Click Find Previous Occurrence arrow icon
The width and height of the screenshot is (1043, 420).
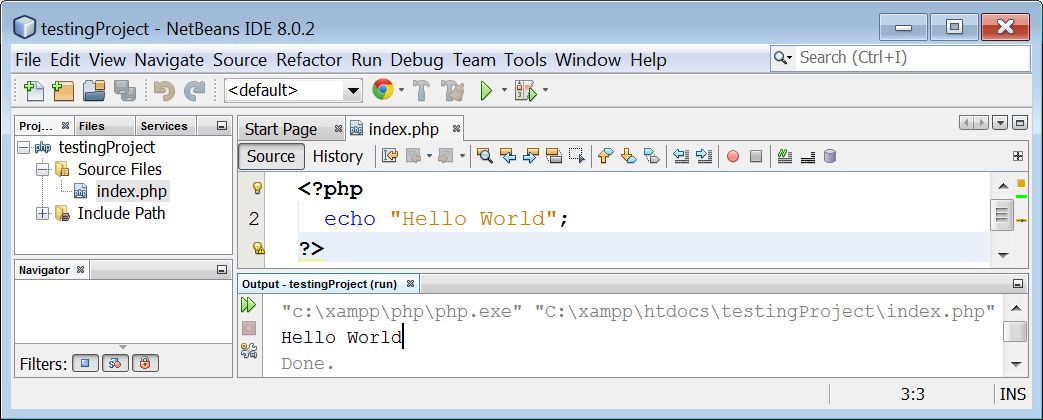tap(508, 156)
